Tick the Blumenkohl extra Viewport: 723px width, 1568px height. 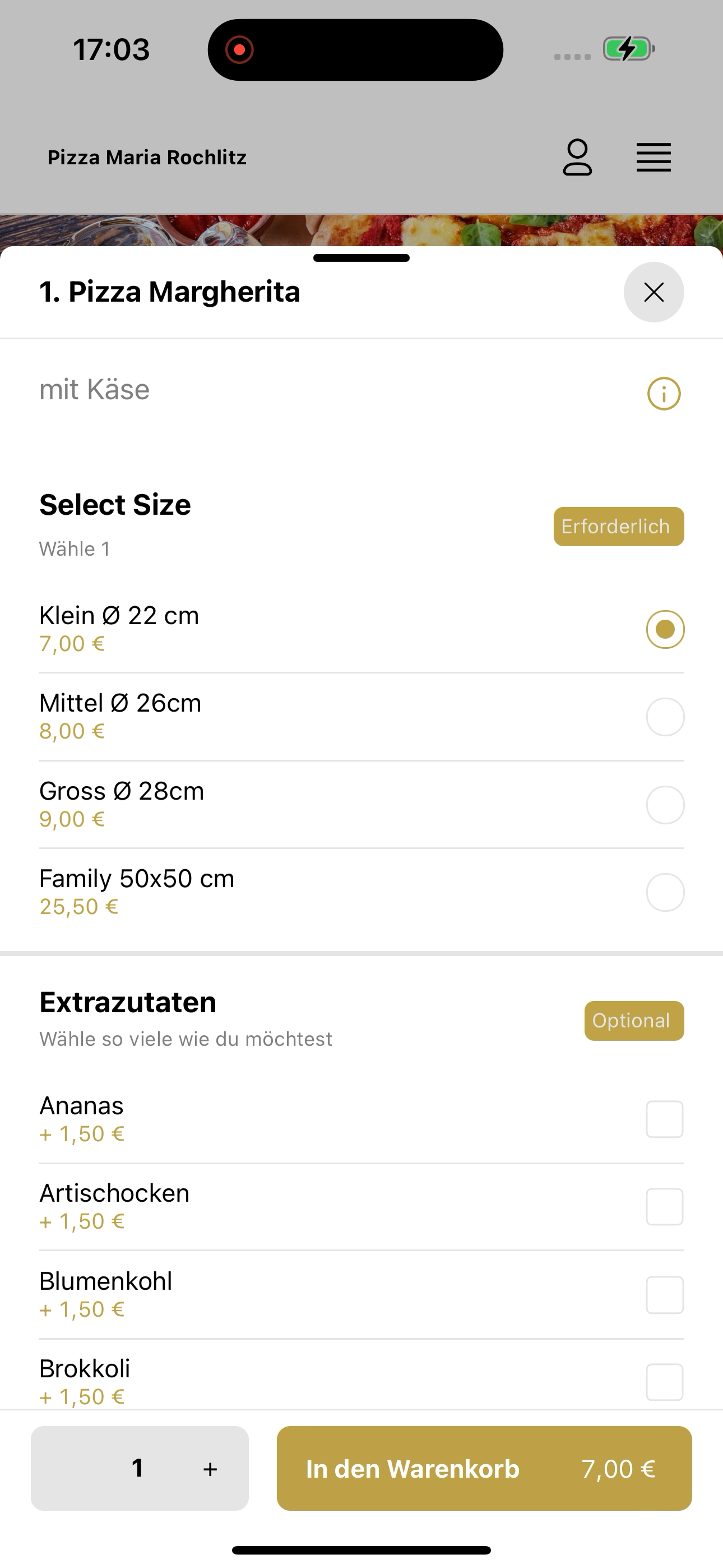click(664, 1295)
